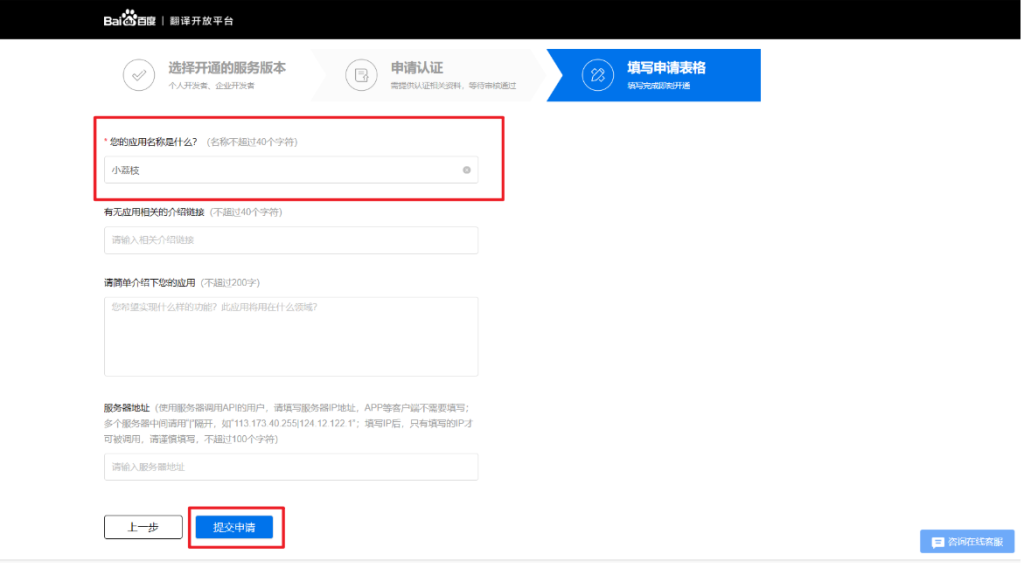
Task: Open 翻译开放平台 header title
Action: [x=201, y=21]
